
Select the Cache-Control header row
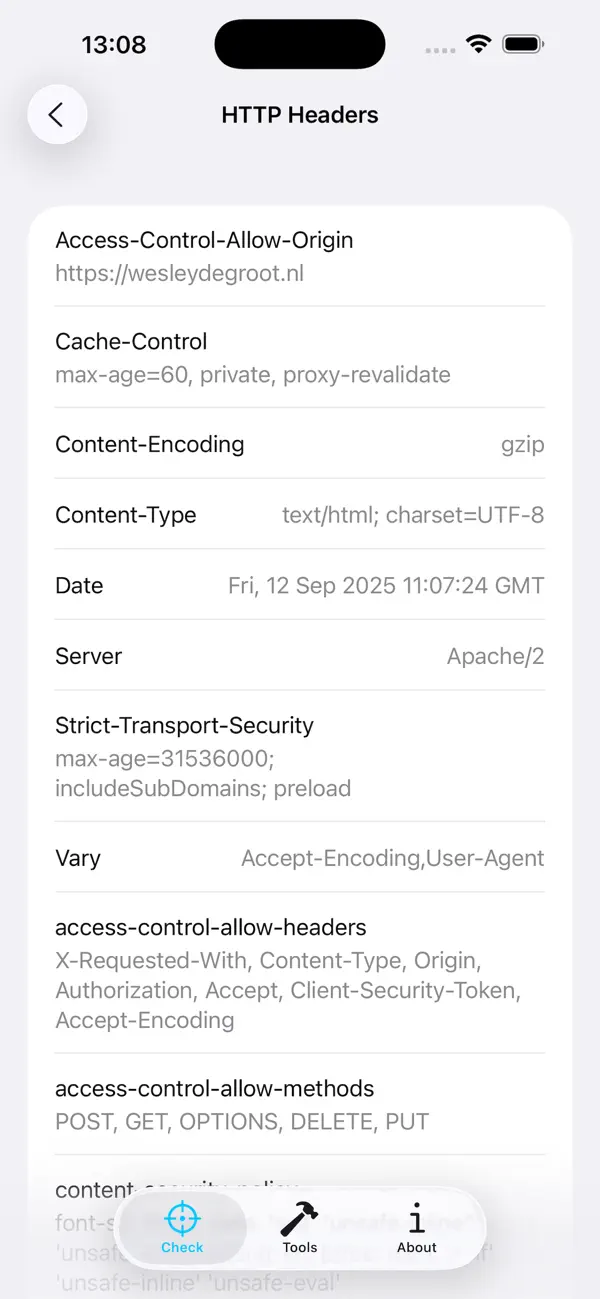tap(300, 358)
